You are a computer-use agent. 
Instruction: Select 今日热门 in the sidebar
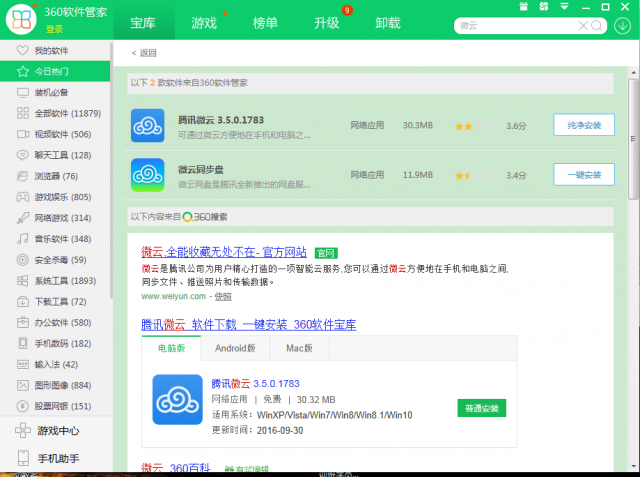[55, 71]
